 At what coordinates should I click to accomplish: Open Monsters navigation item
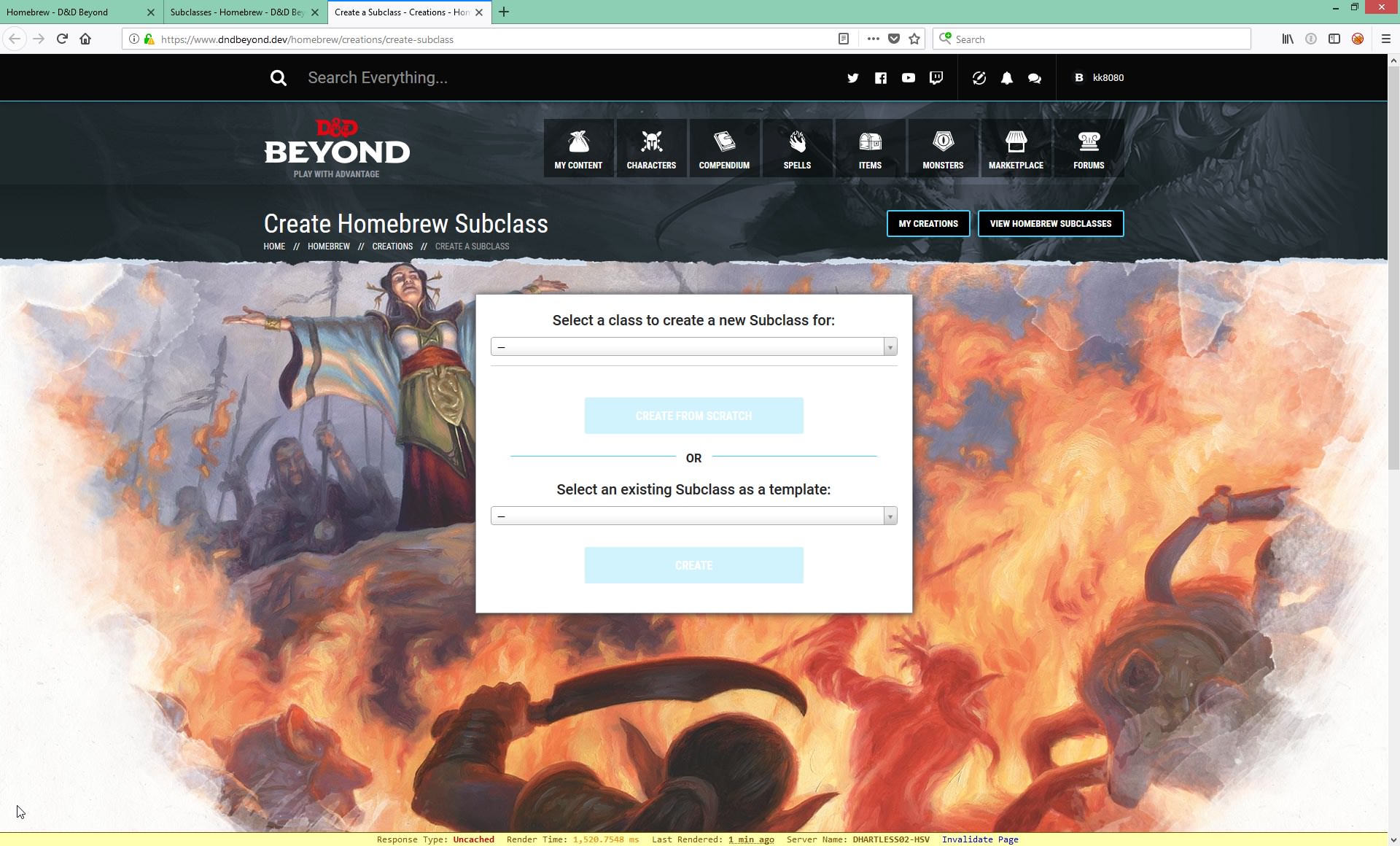click(x=943, y=148)
